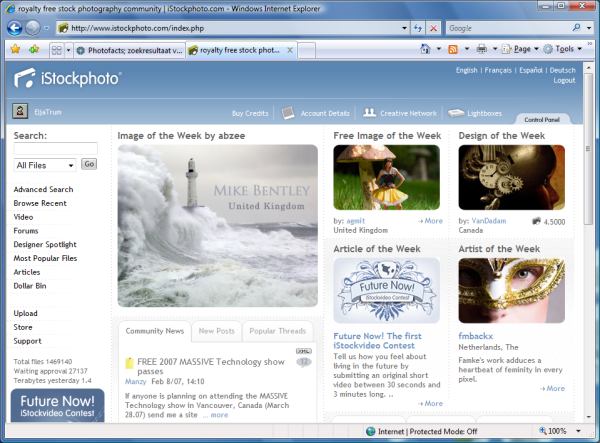600x443 pixels.
Task: Click the browser Forward arrow button
Action: (33, 28)
